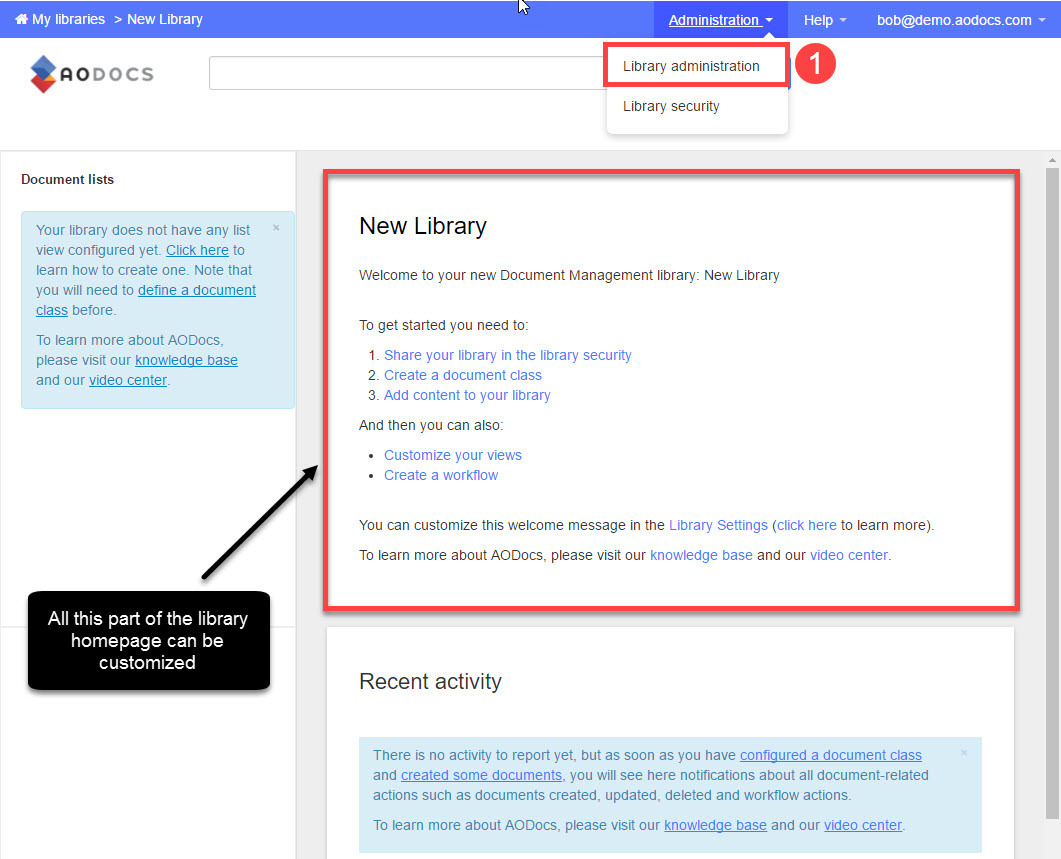Open knowledge base link in Recent activity
The image size is (1061, 859).
(715, 825)
